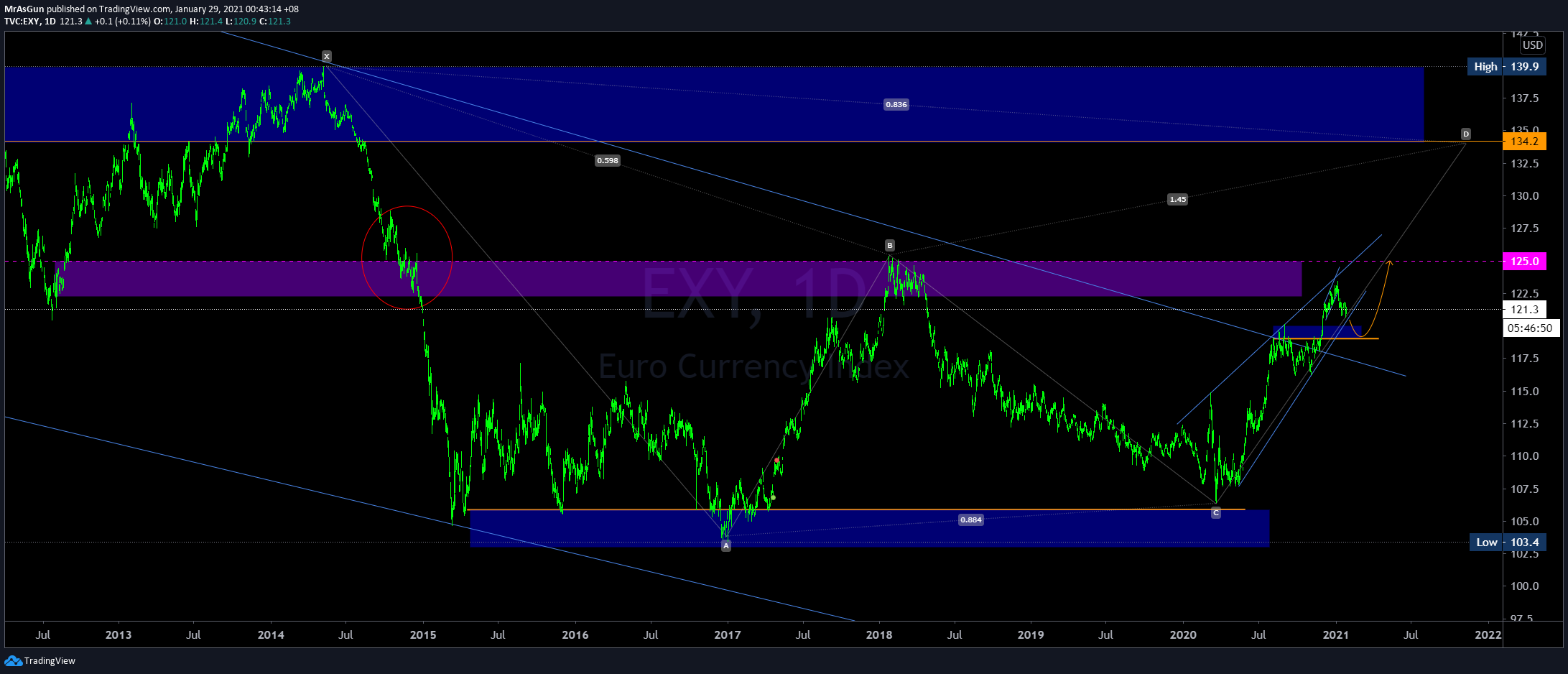This screenshot has width=1568, height=674.
Task: Select the B point marker at the 2018 peak
Action: point(890,245)
